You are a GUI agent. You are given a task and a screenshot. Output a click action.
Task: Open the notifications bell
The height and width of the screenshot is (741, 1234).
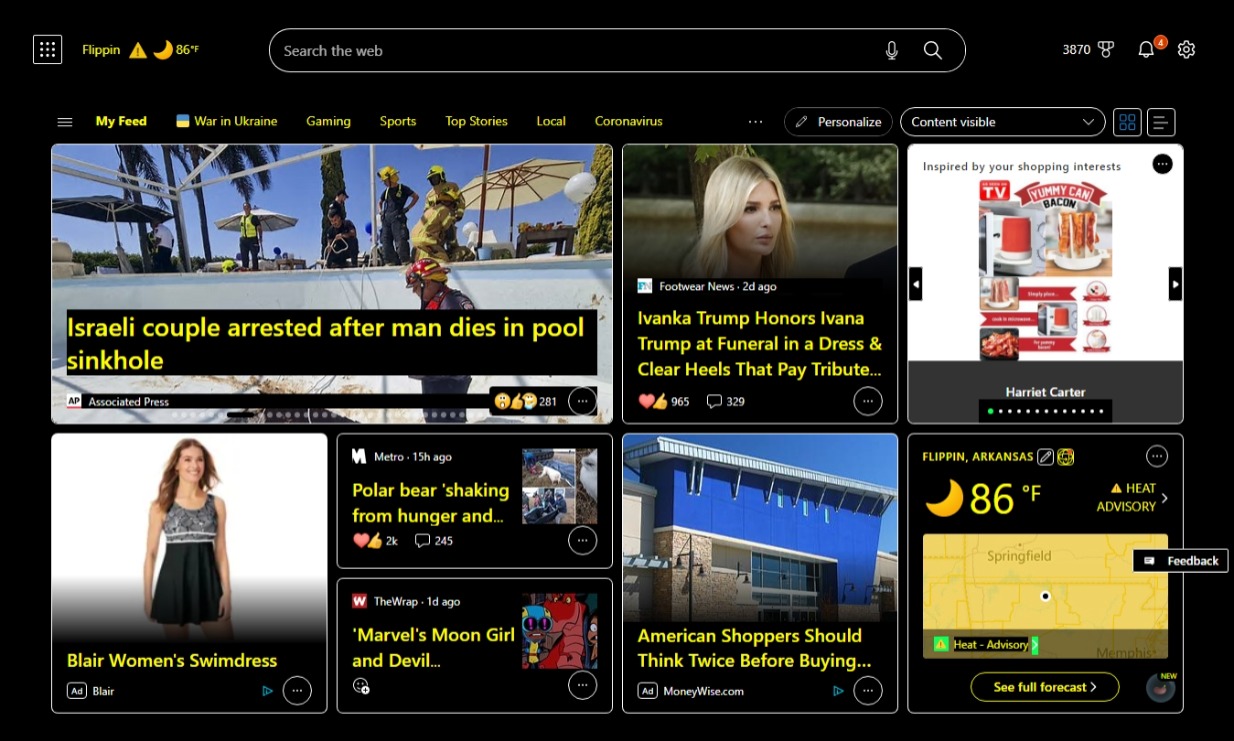click(1146, 50)
